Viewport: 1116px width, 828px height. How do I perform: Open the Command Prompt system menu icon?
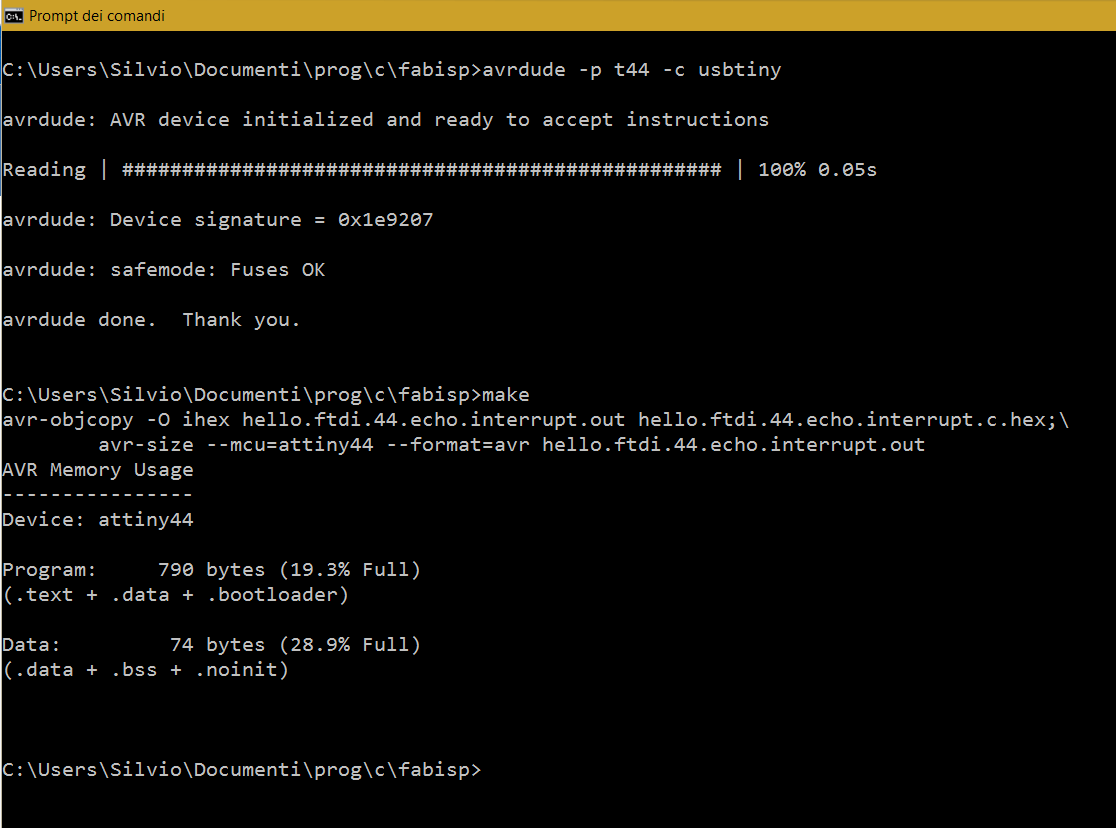coord(13,16)
